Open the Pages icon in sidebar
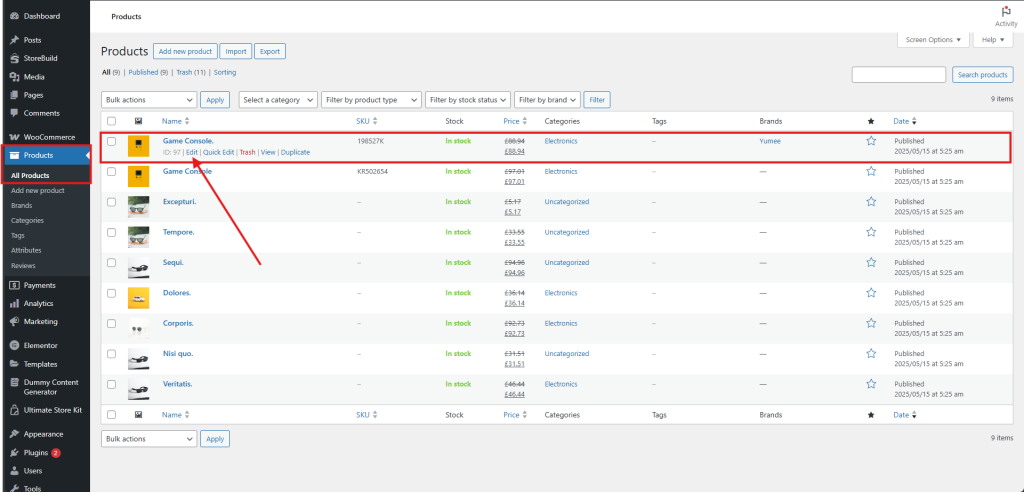This screenshot has height=492, width=1024. click(14, 95)
